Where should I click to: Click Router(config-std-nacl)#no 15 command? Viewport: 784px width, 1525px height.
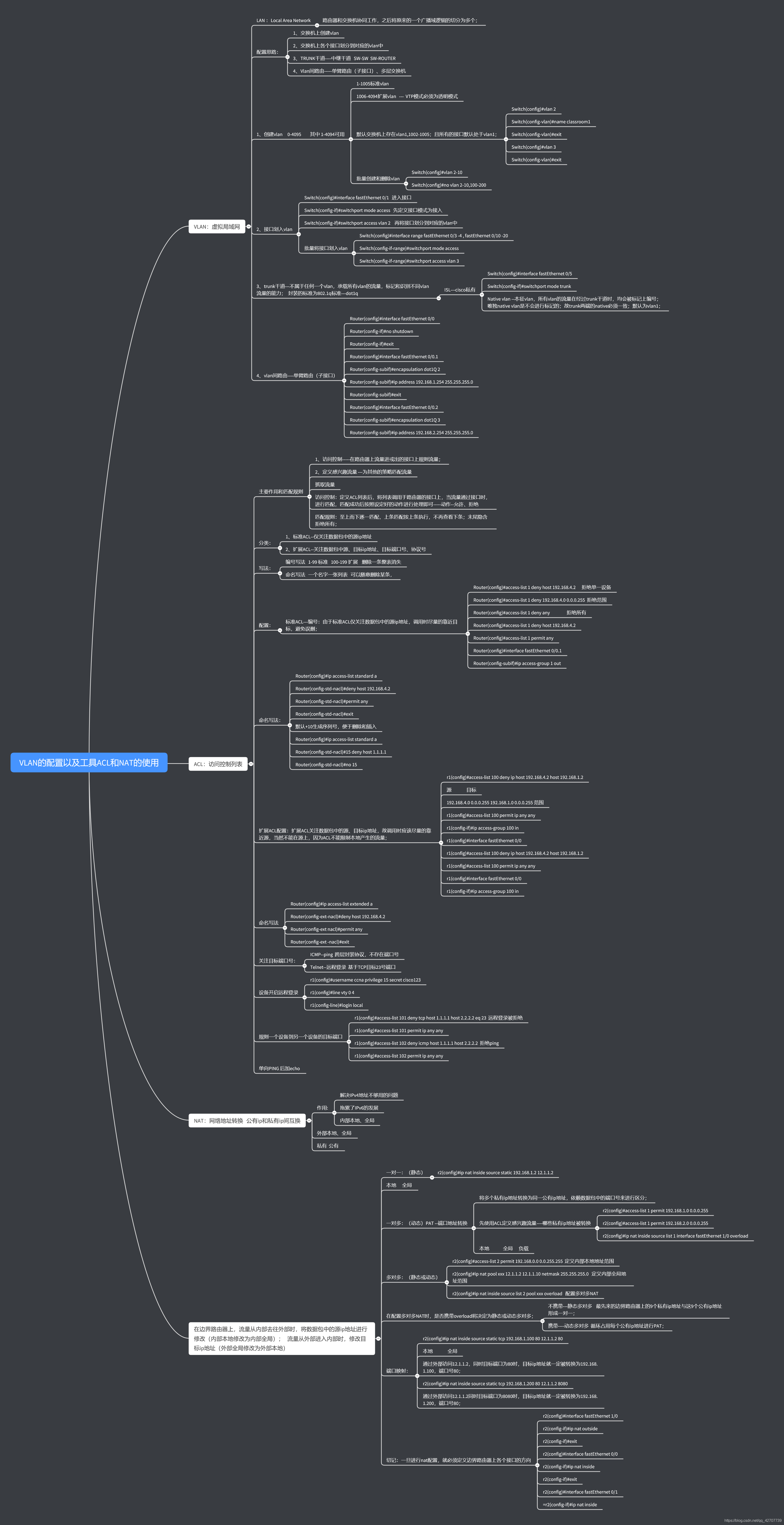[x=326, y=765]
